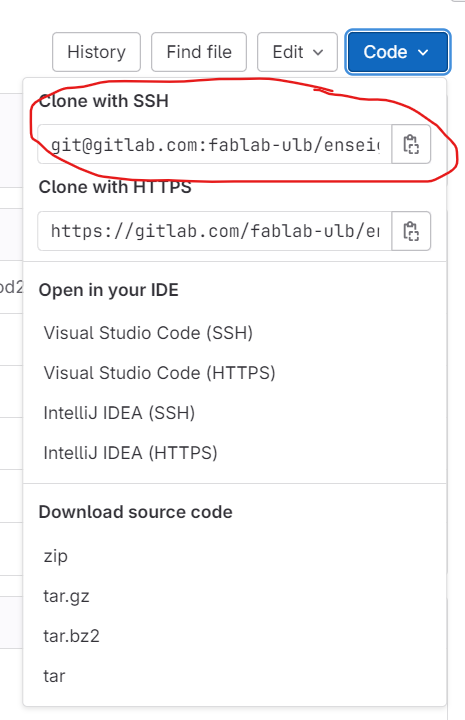Image resolution: width=465 pixels, height=720 pixels.
Task: Click the Open in your IDE heading
Action: (x=108, y=290)
